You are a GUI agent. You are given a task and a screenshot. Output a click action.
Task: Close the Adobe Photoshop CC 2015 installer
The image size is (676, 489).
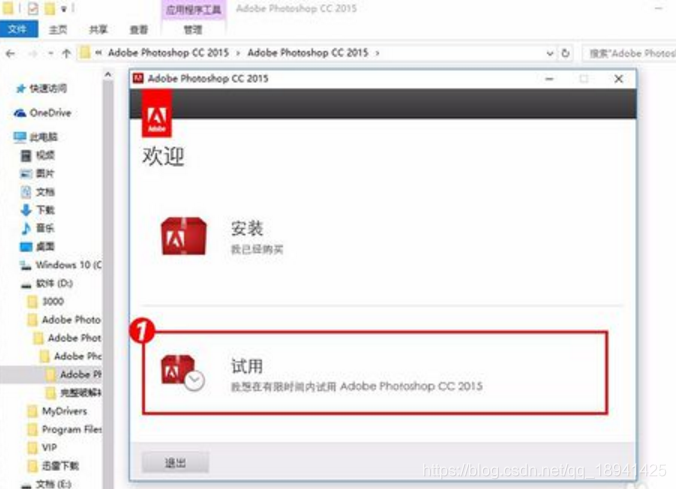click(x=619, y=79)
